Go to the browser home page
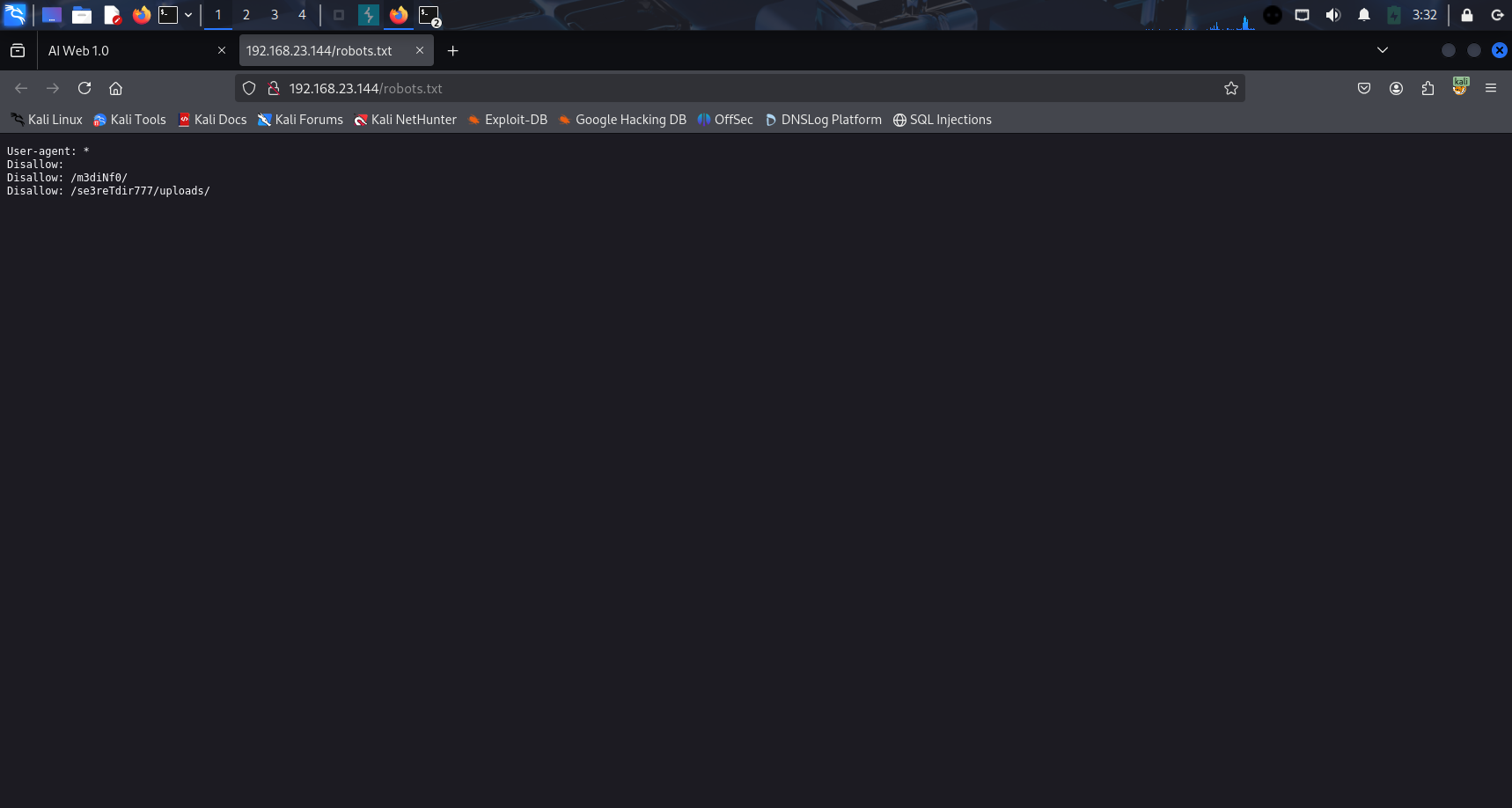The width and height of the screenshot is (1512, 808). point(115,88)
